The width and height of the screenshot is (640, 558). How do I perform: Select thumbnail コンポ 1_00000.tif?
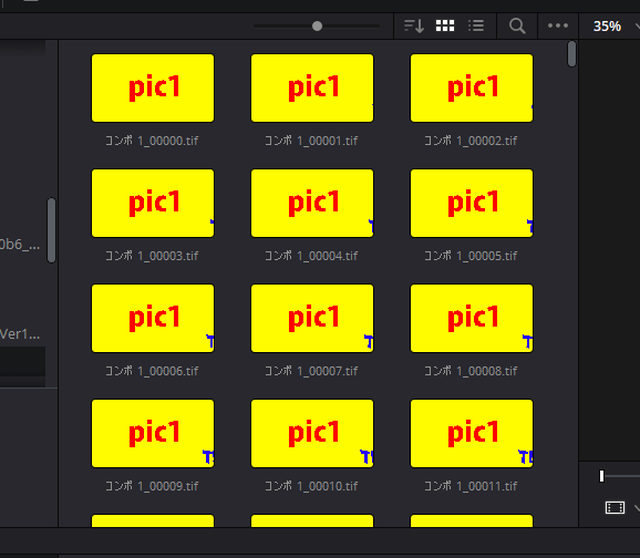(153, 88)
